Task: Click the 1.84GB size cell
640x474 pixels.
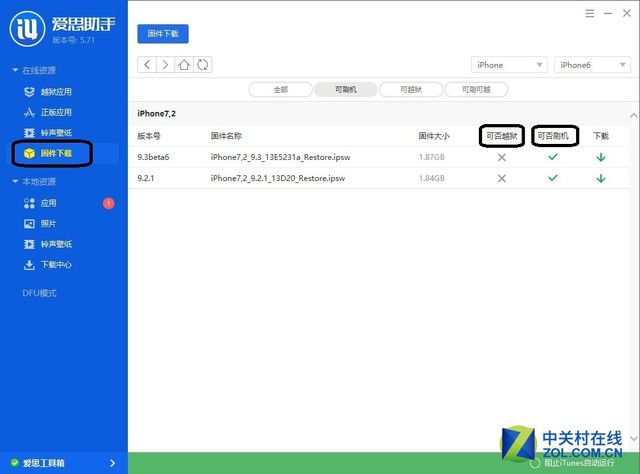Action: tap(431, 178)
